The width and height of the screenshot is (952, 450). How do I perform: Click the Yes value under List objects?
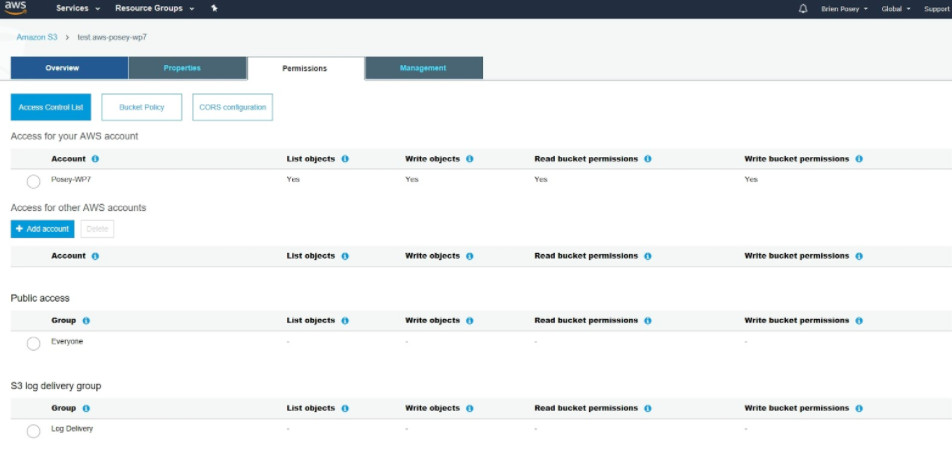293,180
